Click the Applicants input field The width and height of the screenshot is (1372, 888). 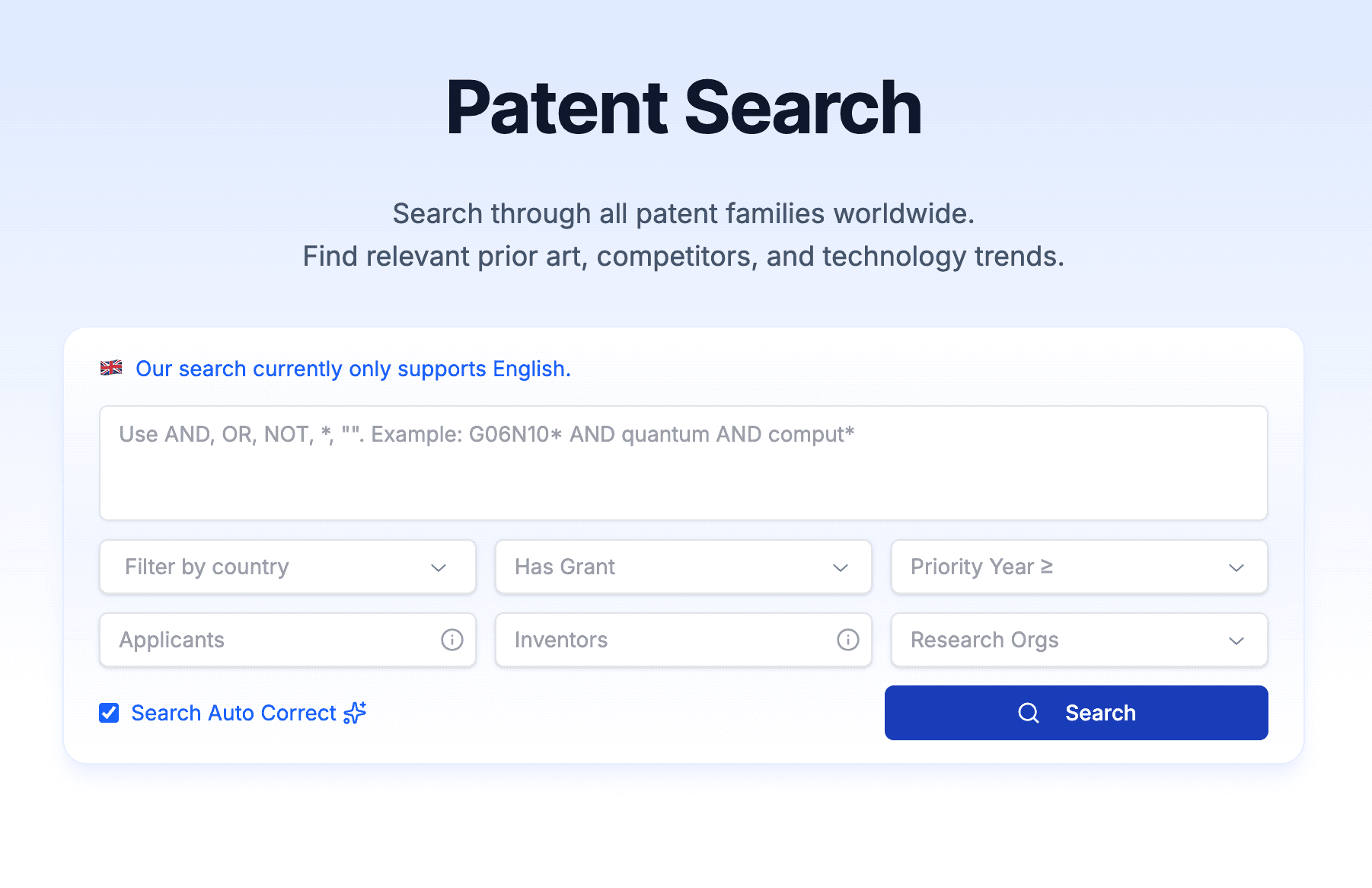251,640
